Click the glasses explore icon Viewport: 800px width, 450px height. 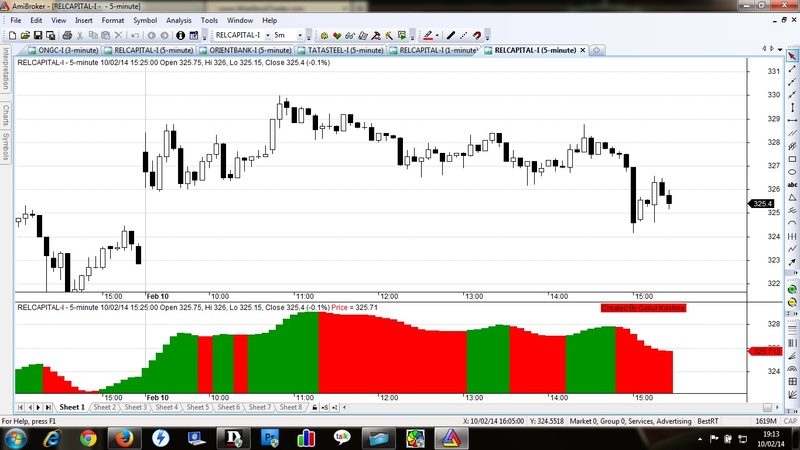tap(349, 35)
